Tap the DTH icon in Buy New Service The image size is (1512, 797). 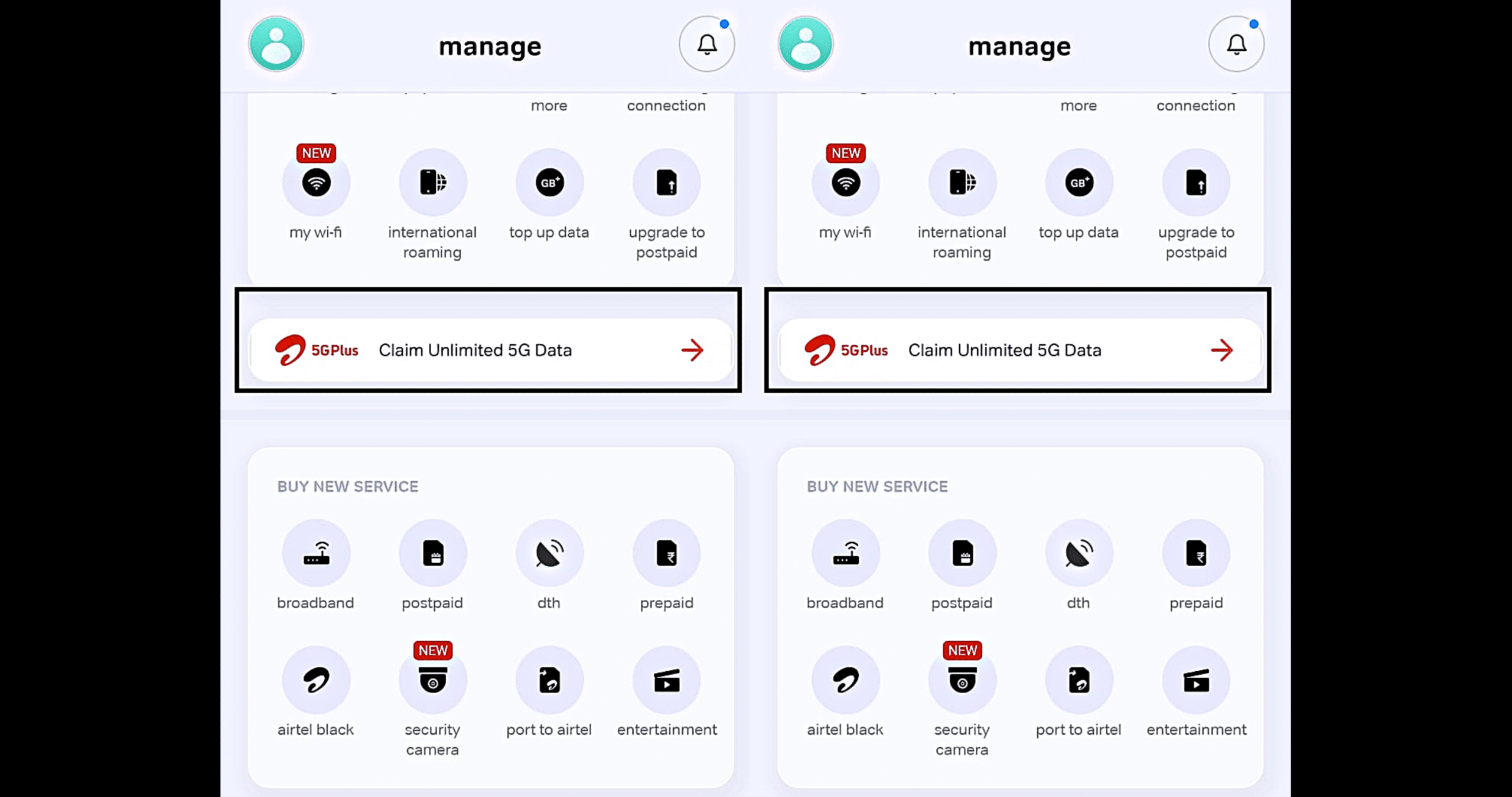tap(548, 554)
